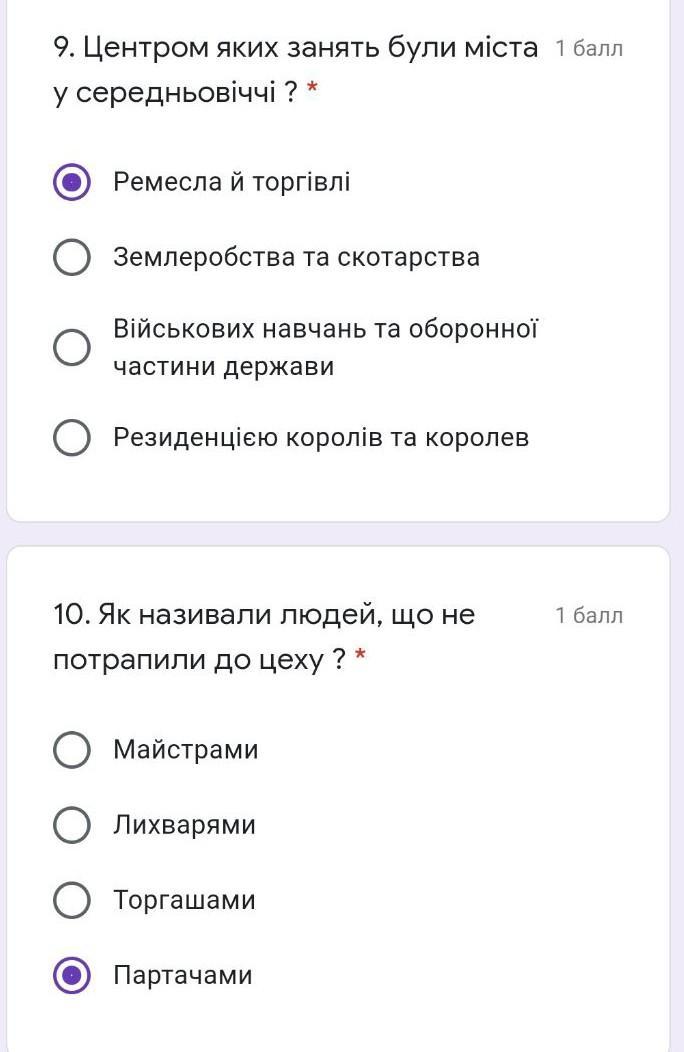Click the answer text "Військових навчань та оборонної частини держави"

click(x=325, y=347)
